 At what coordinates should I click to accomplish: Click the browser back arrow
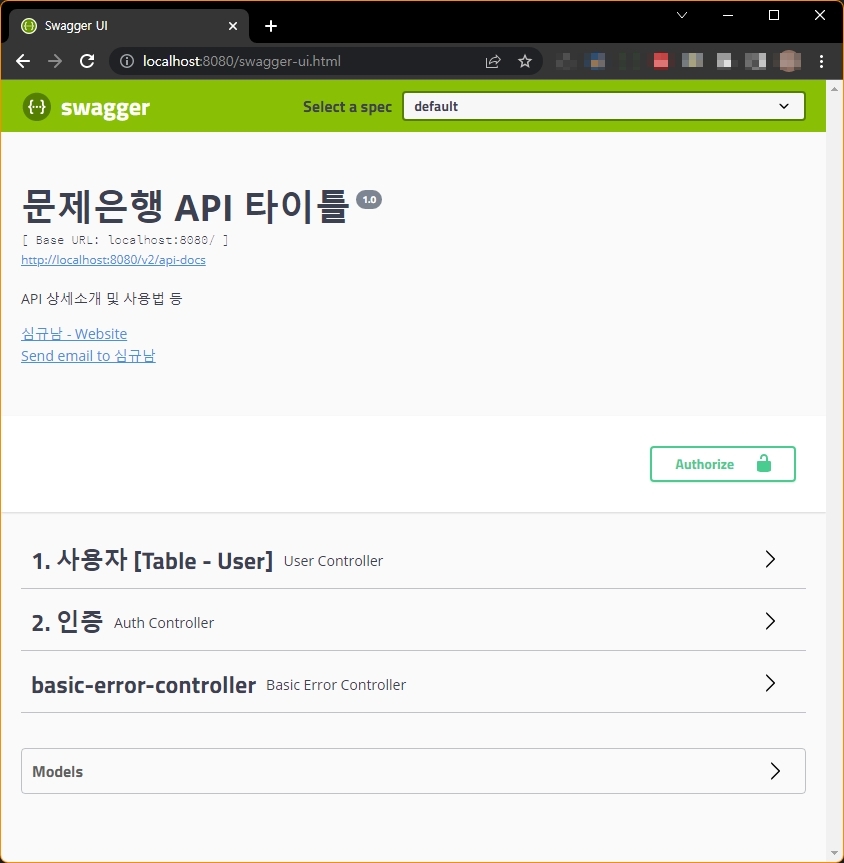click(x=23, y=61)
